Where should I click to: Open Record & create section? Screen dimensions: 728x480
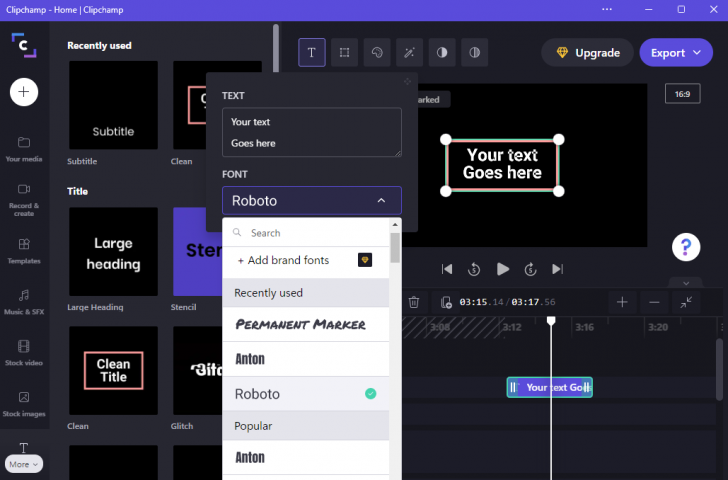click(24, 200)
